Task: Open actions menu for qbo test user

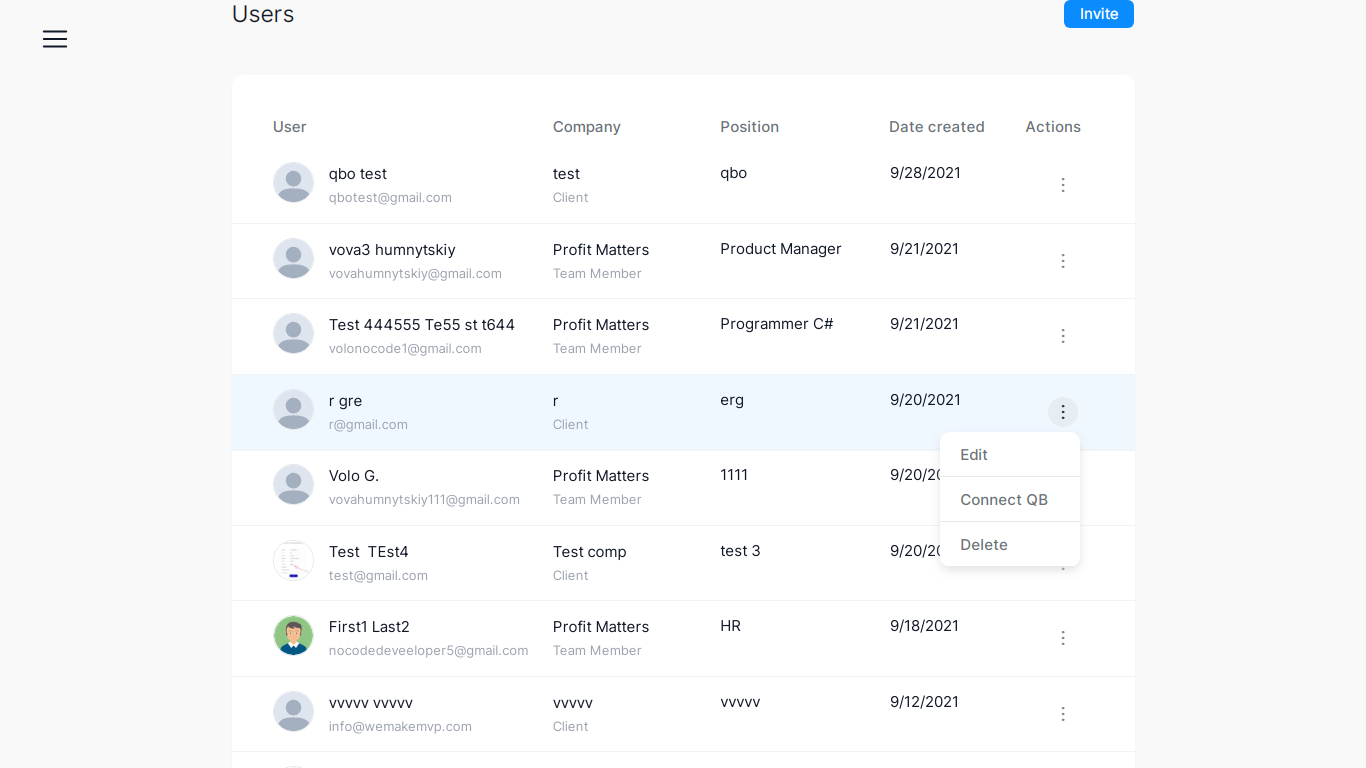Action: pos(1063,185)
